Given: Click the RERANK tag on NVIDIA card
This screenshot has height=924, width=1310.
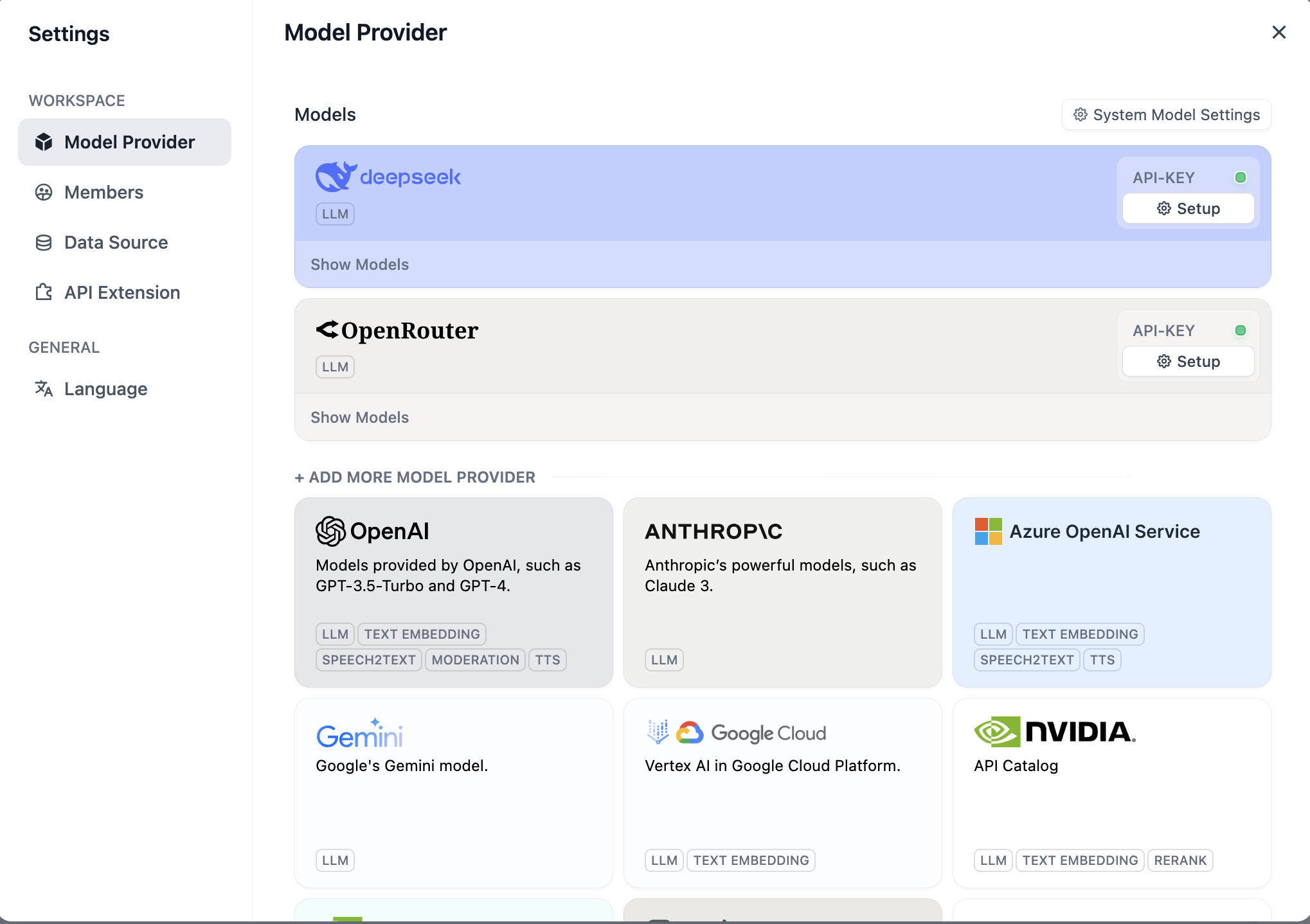Looking at the screenshot, I should 1180,860.
